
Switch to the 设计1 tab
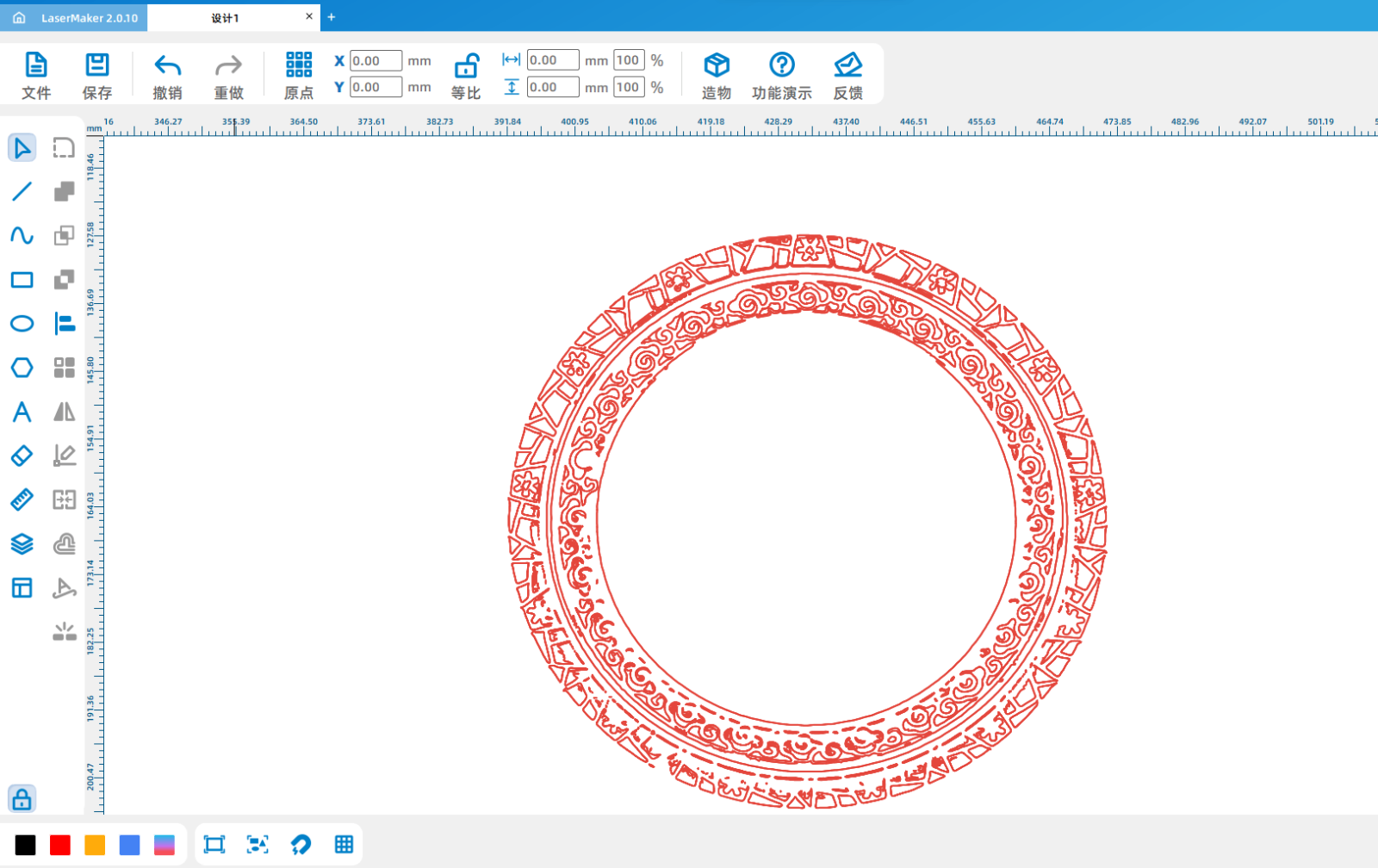tap(226, 17)
